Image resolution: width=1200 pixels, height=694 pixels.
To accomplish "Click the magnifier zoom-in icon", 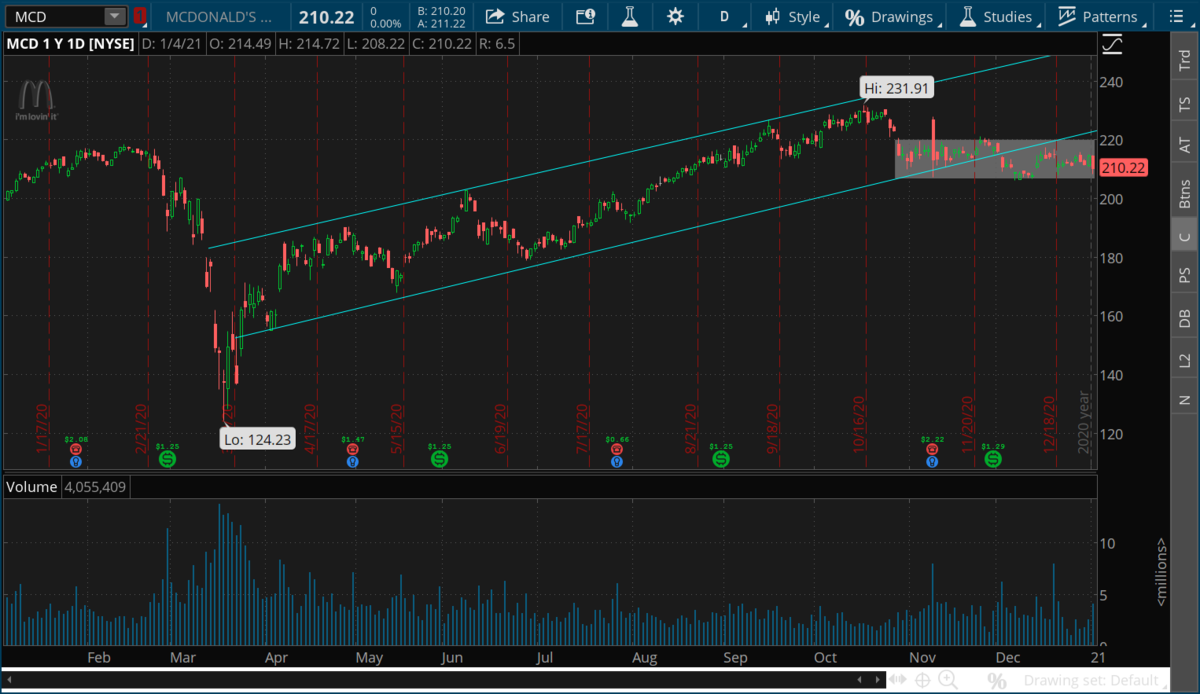I will point(947,681).
